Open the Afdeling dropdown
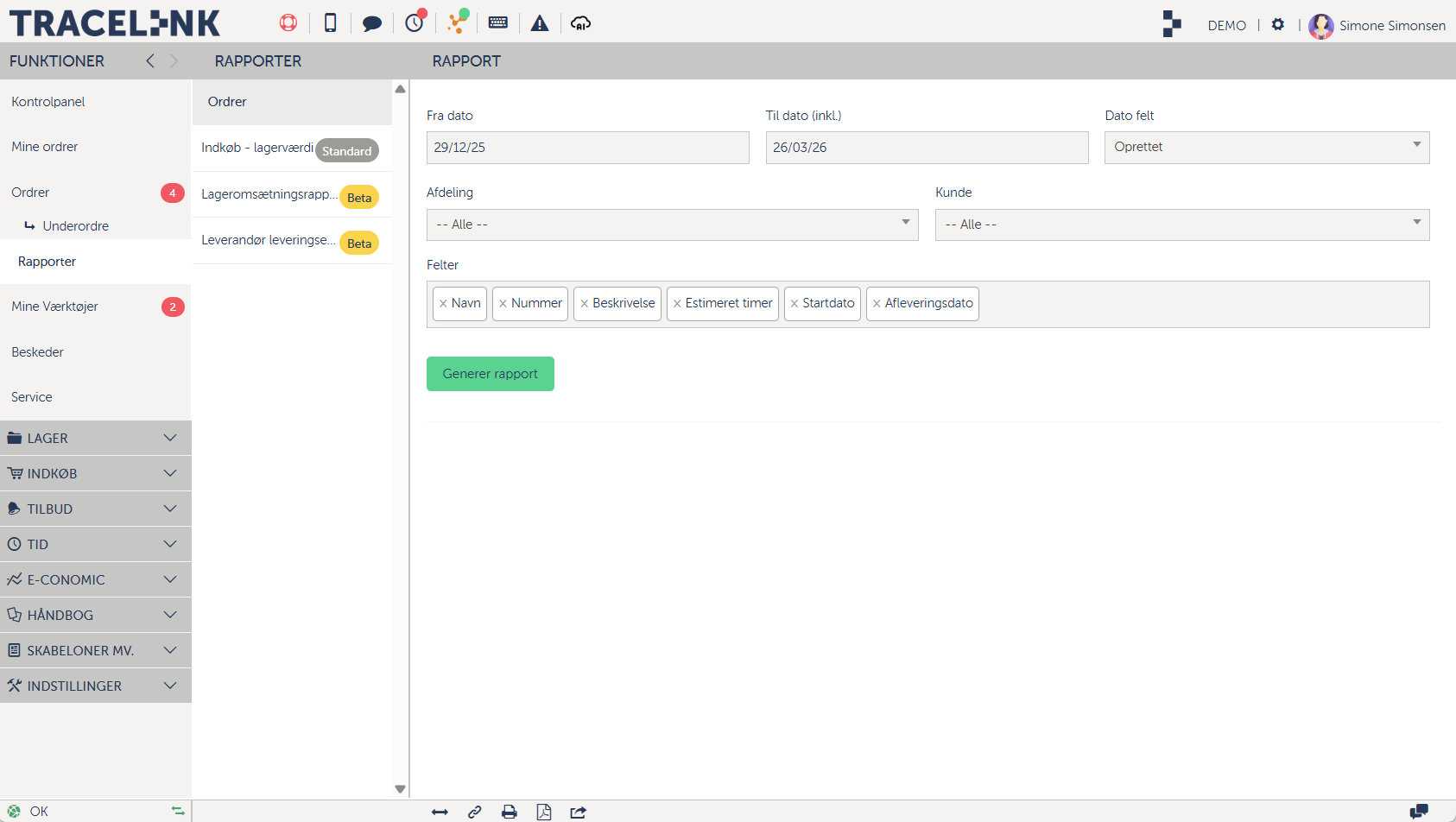1456x822 pixels. [x=672, y=224]
